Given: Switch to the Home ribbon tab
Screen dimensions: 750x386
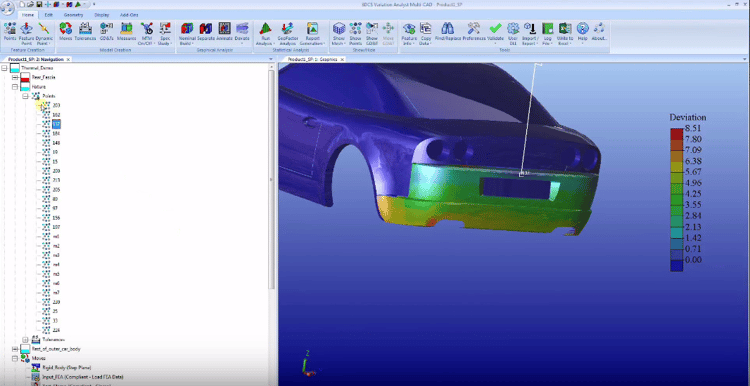Looking at the screenshot, I should point(28,15).
